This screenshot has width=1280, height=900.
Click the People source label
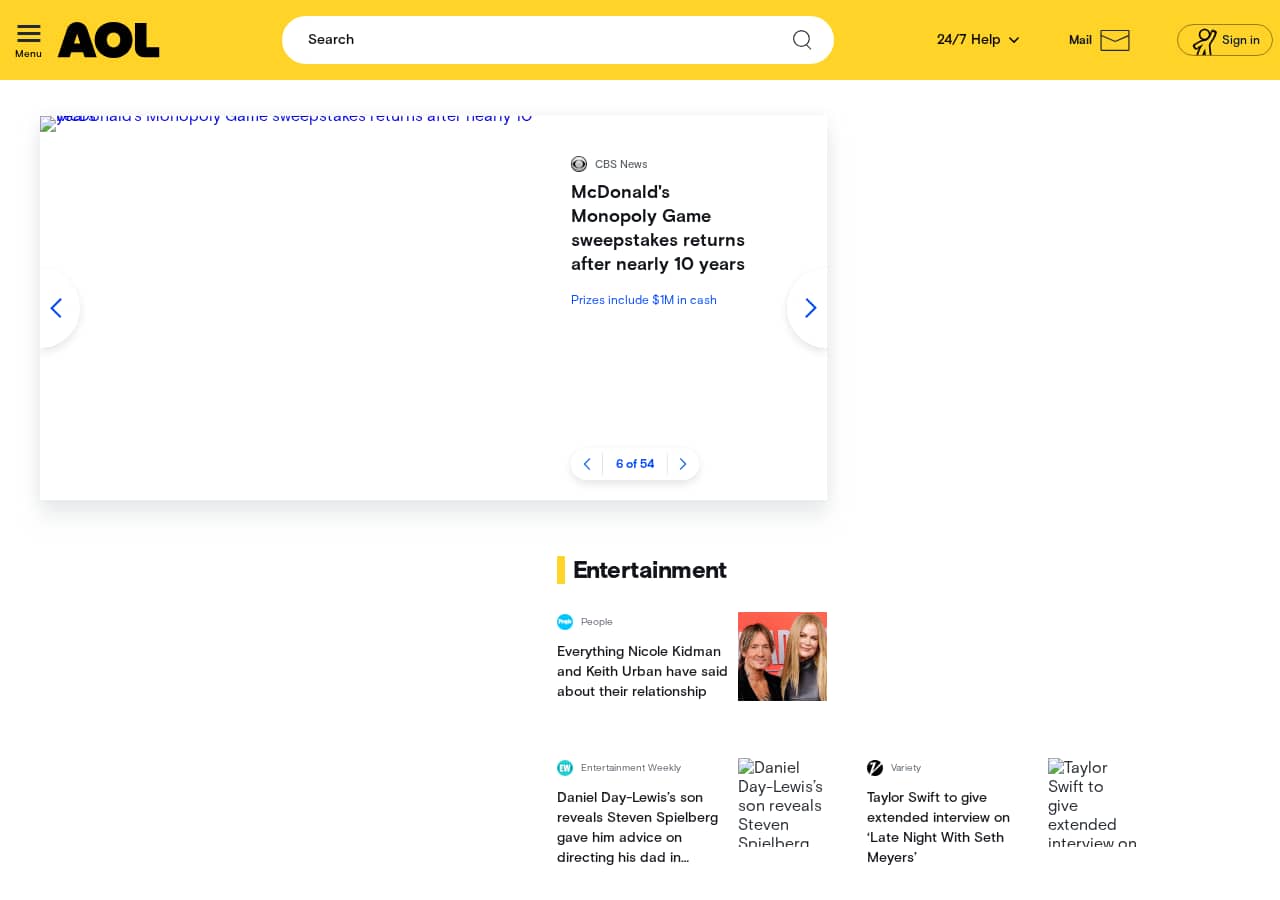[x=597, y=622]
